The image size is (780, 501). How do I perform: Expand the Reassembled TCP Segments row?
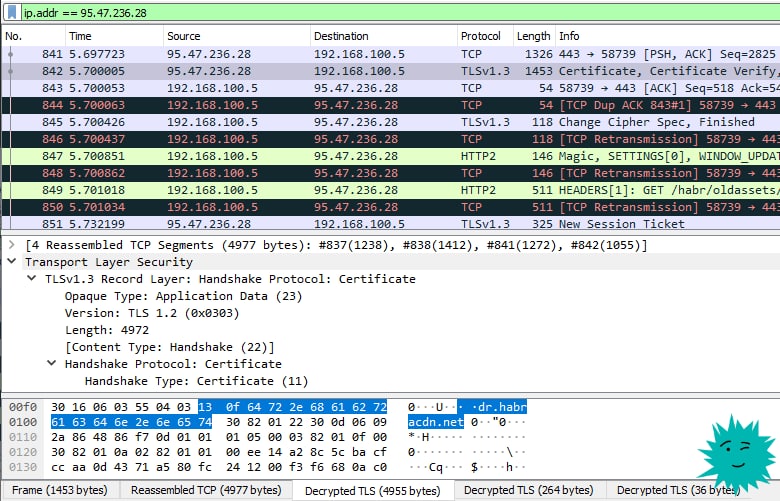point(12,245)
